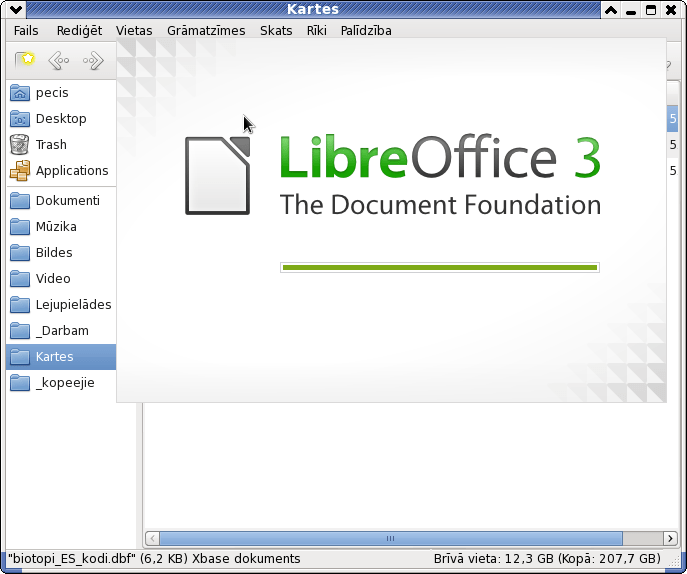
Task: Go back with the left arrow icon
Action: point(59,60)
